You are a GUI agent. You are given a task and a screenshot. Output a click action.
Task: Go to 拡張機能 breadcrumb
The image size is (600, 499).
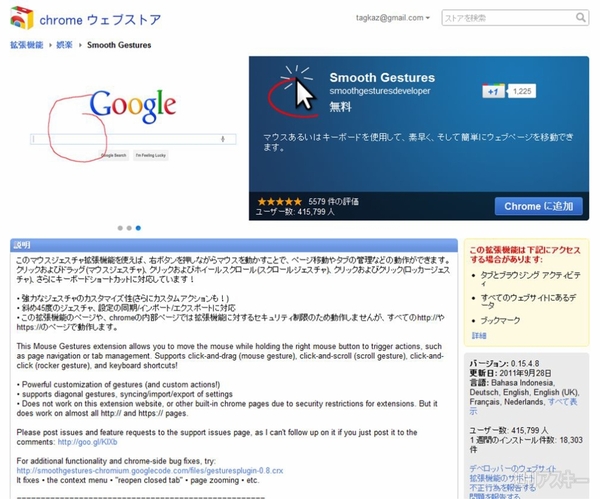[x=26, y=45]
